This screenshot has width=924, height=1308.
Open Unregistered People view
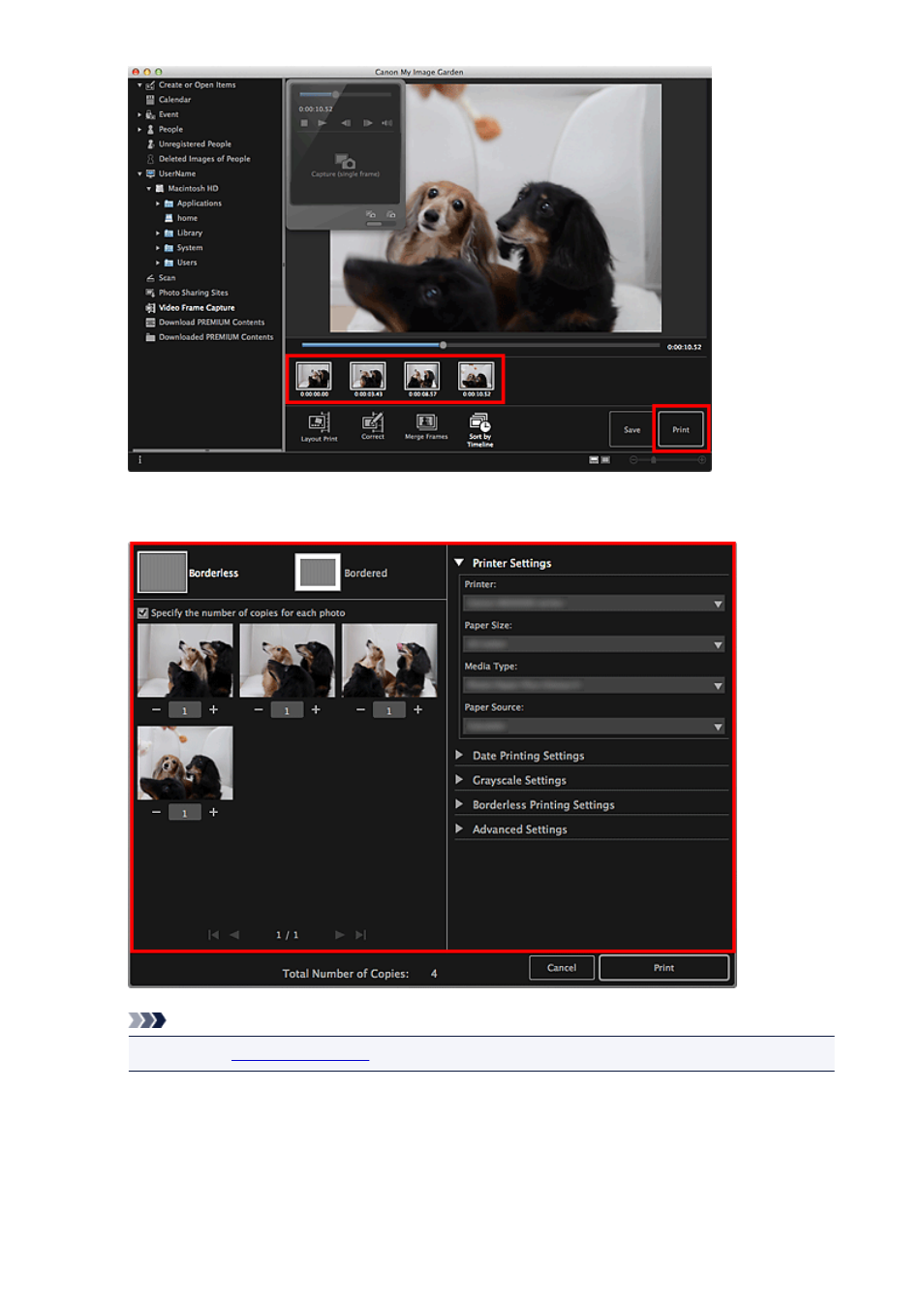point(195,144)
